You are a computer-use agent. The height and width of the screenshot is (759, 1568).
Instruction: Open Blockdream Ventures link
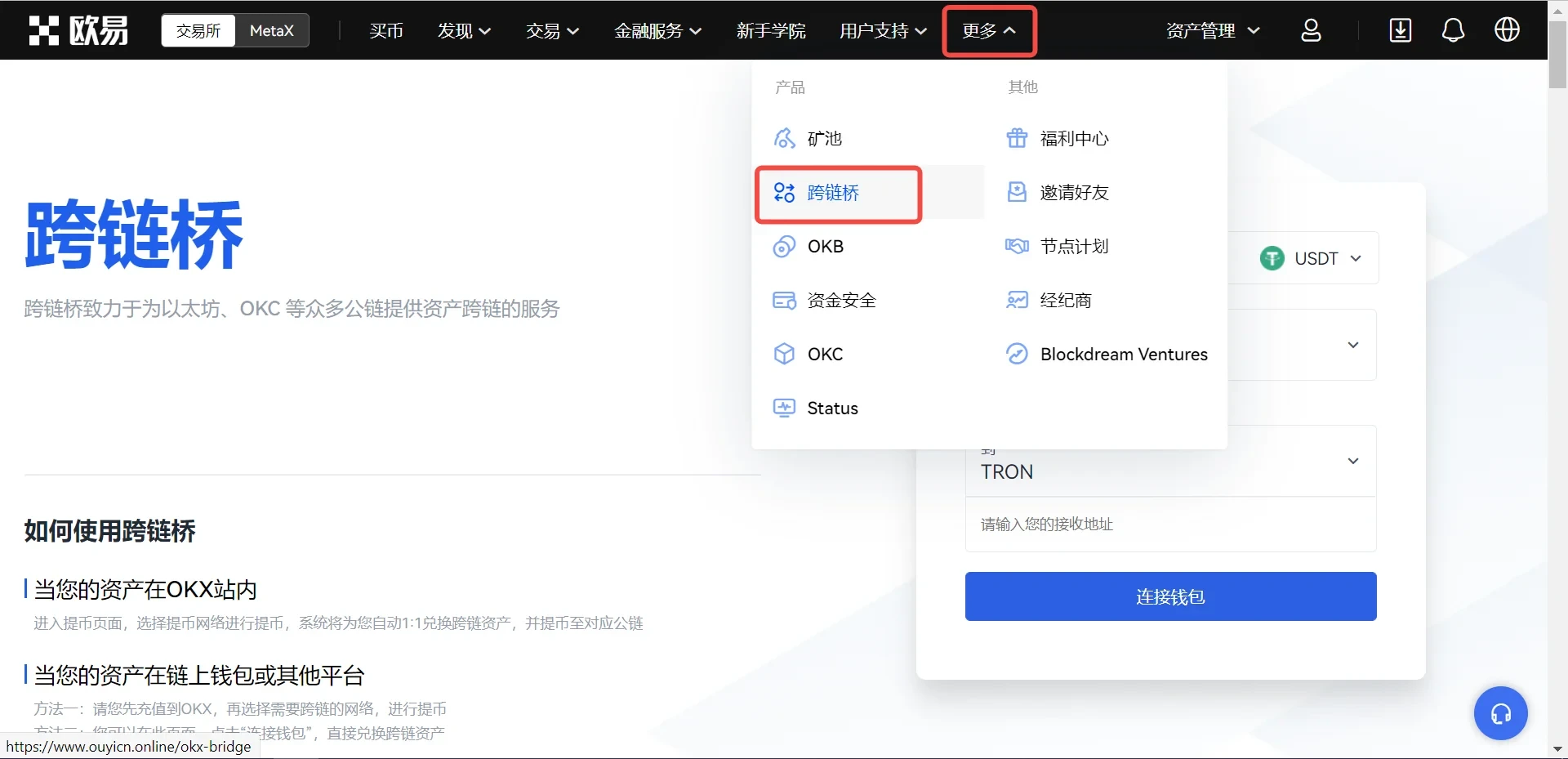pyautogui.click(x=1124, y=354)
